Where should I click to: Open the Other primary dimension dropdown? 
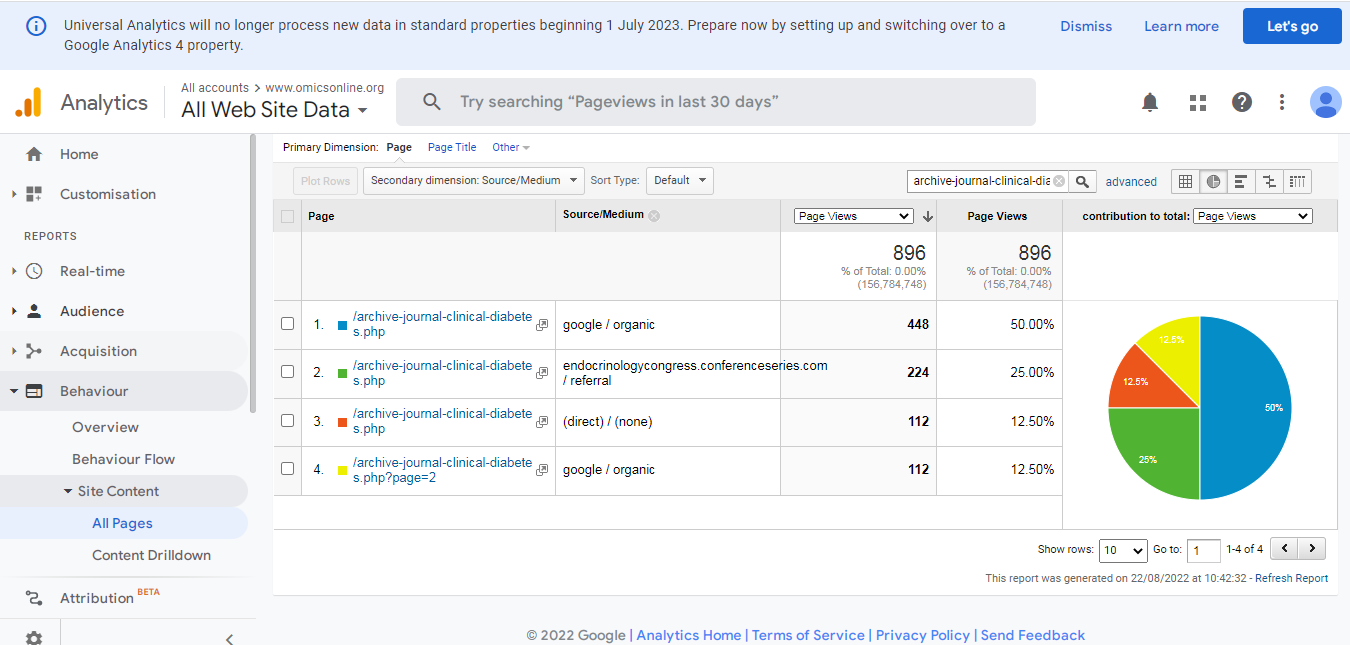pos(511,147)
